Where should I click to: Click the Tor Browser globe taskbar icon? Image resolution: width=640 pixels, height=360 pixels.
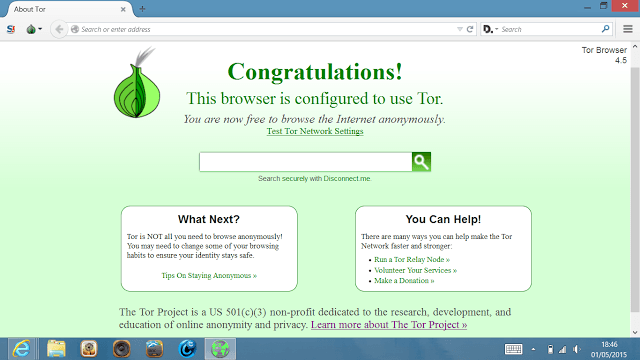[220, 349]
